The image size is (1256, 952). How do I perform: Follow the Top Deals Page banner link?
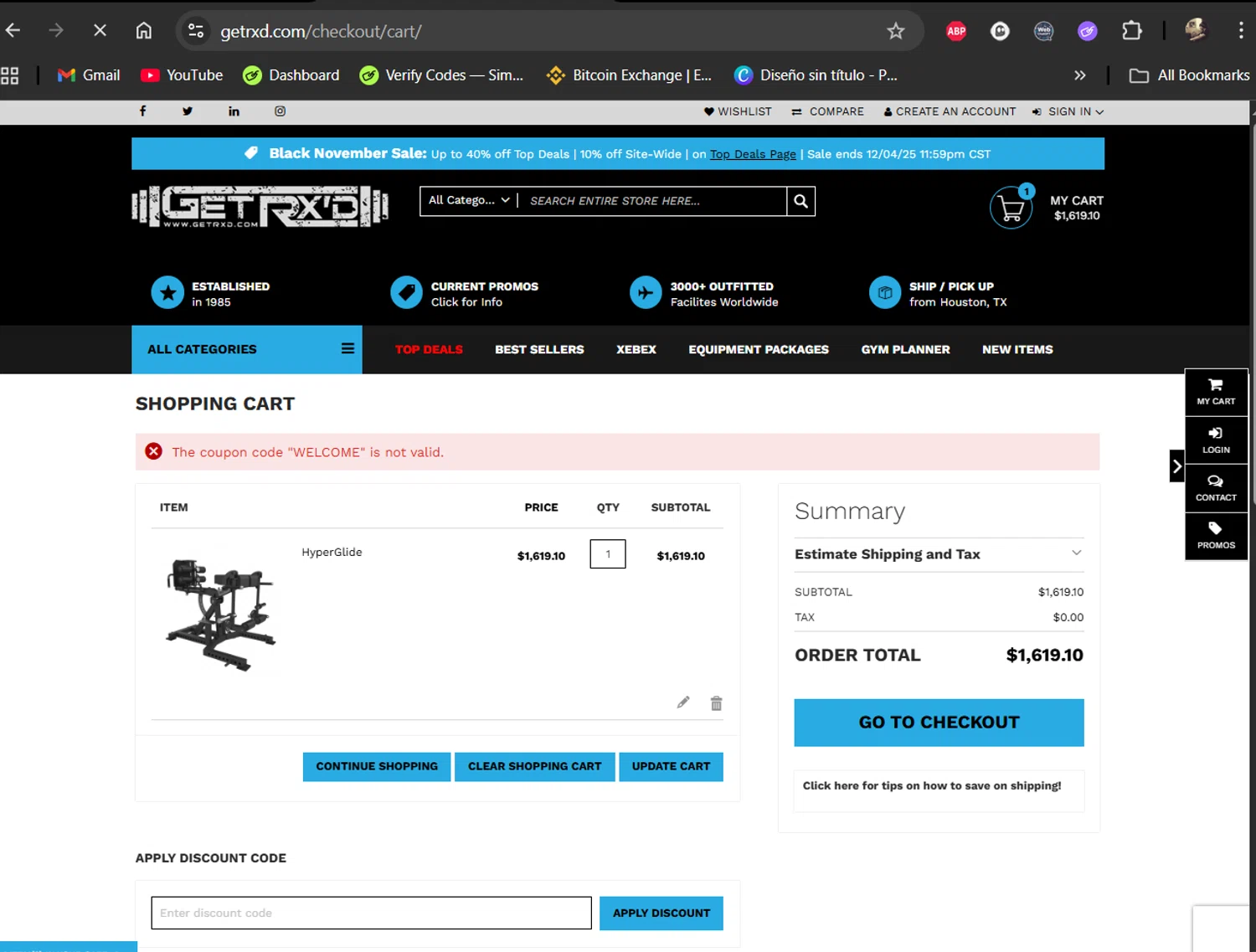pyautogui.click(x=753, y=154)
